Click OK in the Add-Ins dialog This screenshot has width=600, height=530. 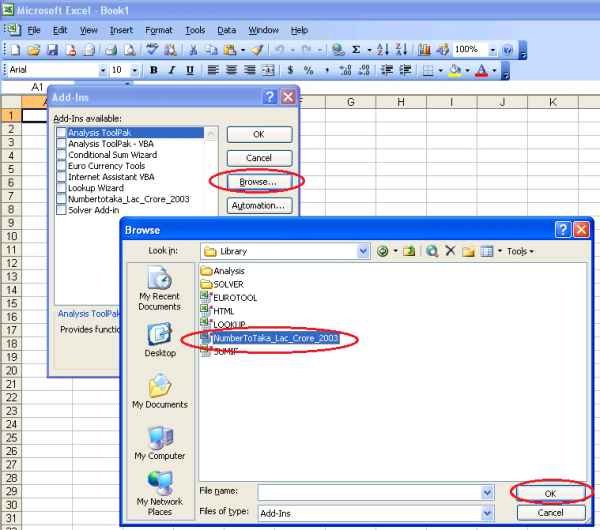click(x=259, y=134)
